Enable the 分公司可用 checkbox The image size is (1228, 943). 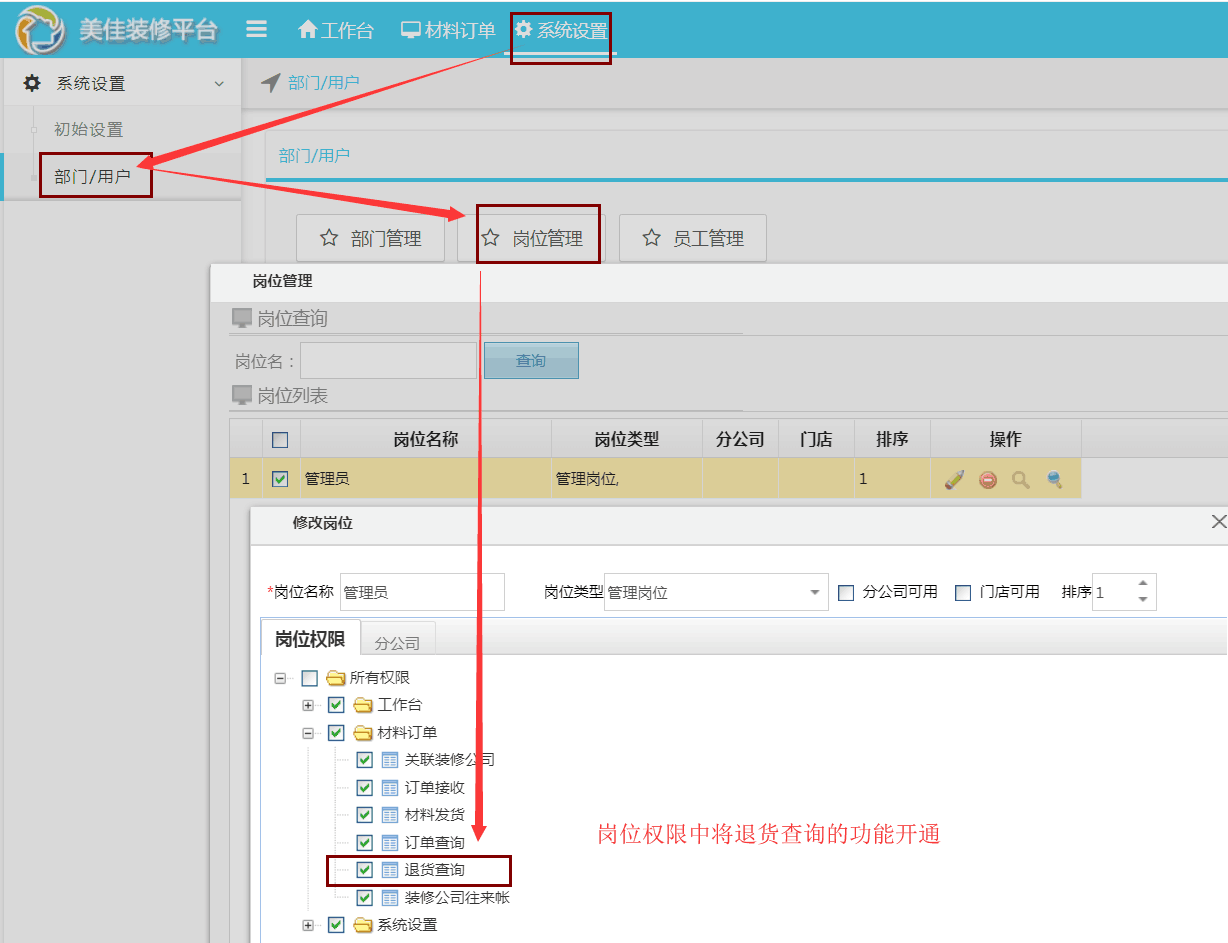point(846,592)
